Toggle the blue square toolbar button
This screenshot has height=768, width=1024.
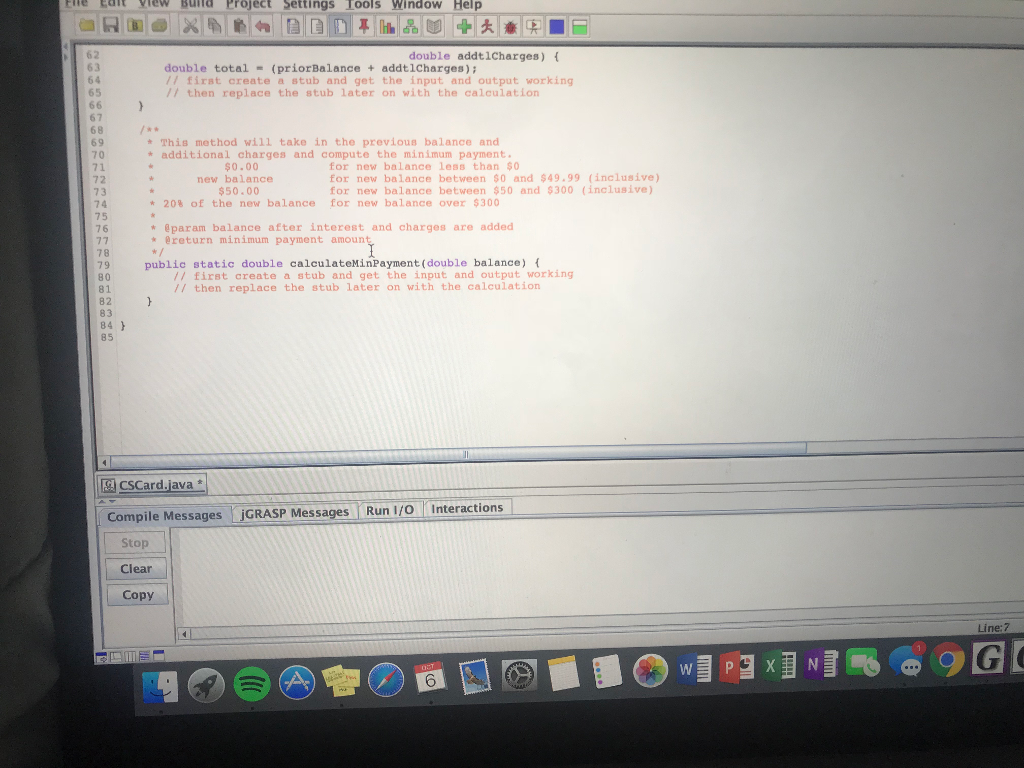point(556,27)
